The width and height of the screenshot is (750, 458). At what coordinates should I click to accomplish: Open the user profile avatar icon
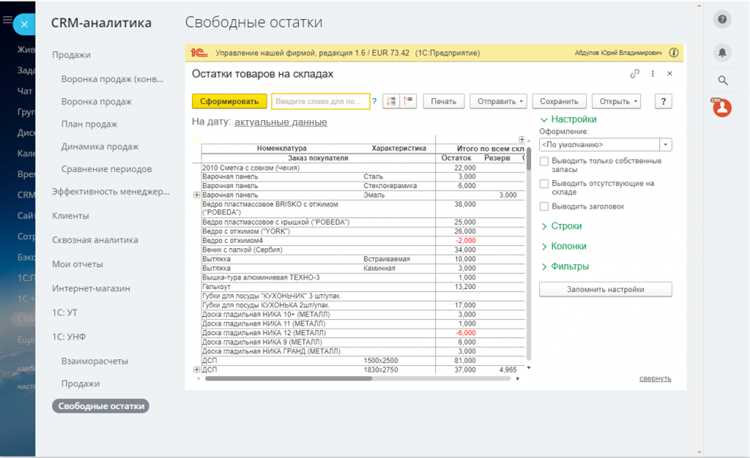coord(722,108)
